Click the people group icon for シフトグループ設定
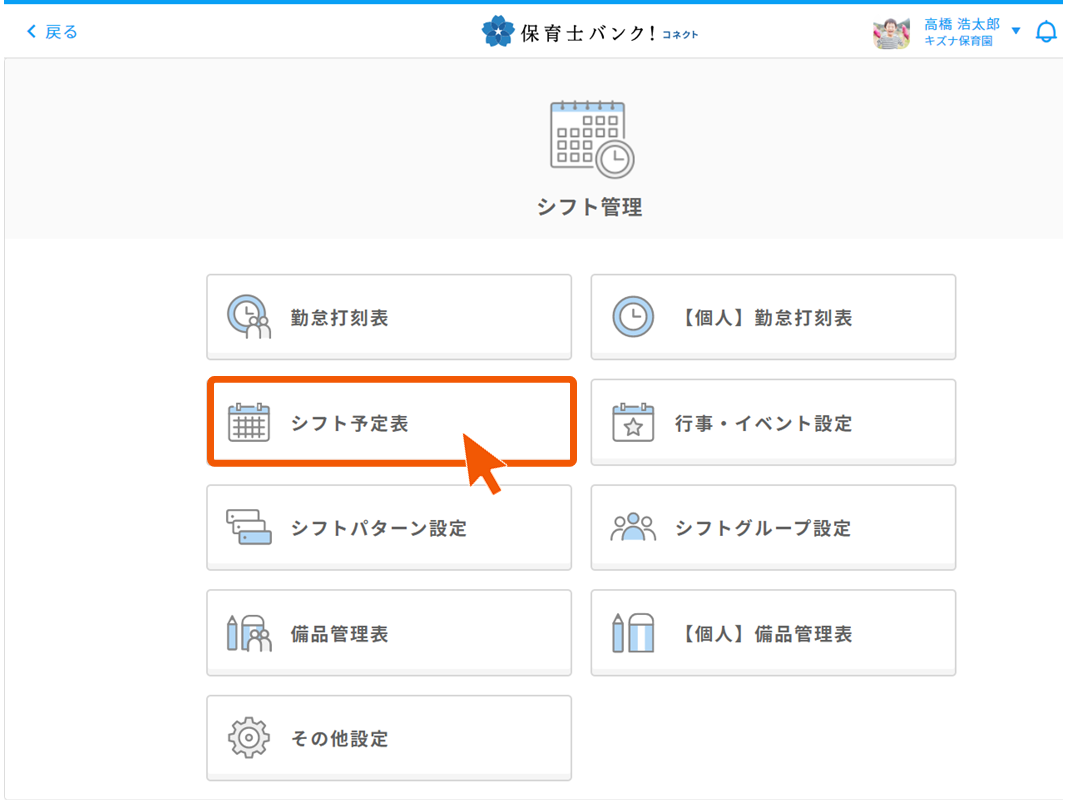 632,528
